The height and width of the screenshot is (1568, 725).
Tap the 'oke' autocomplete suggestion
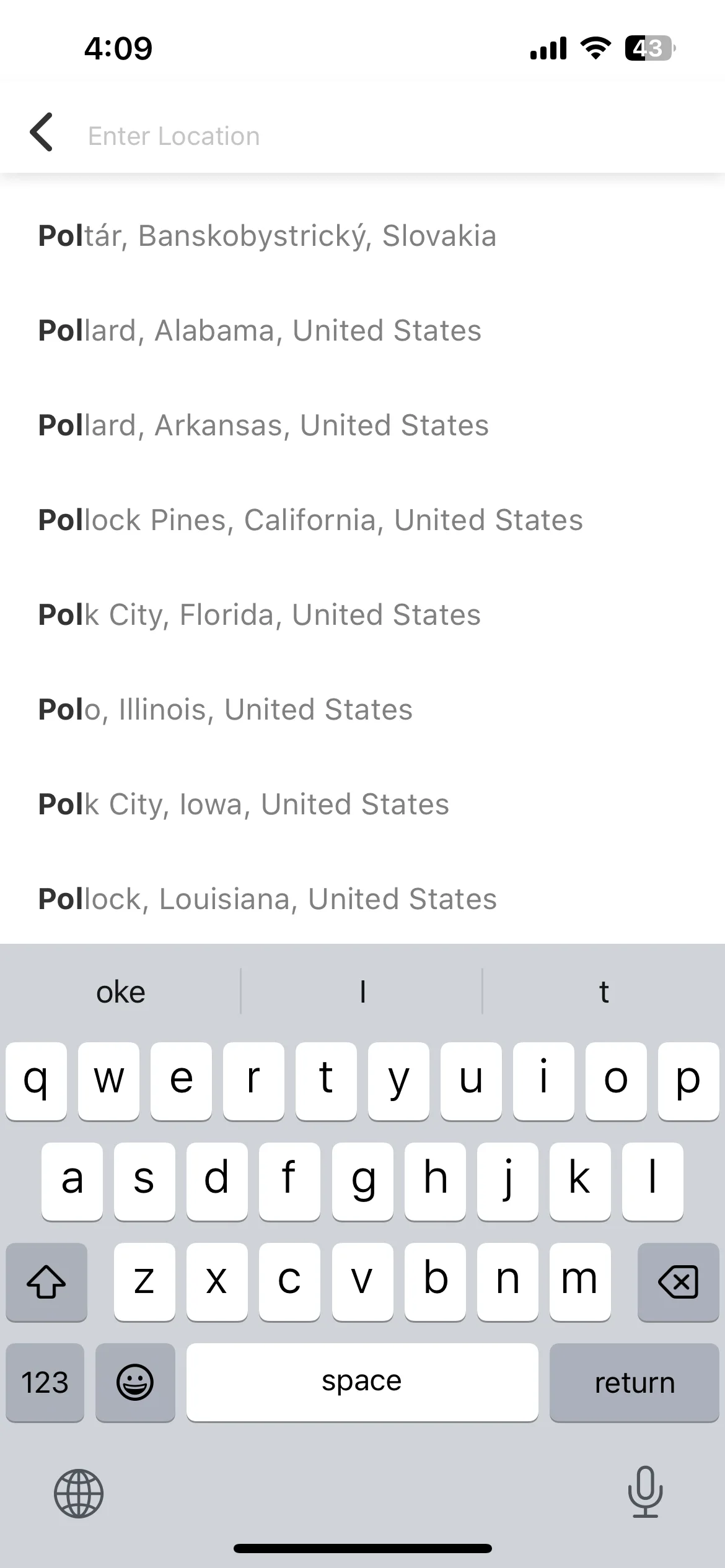tap(121, 992)
